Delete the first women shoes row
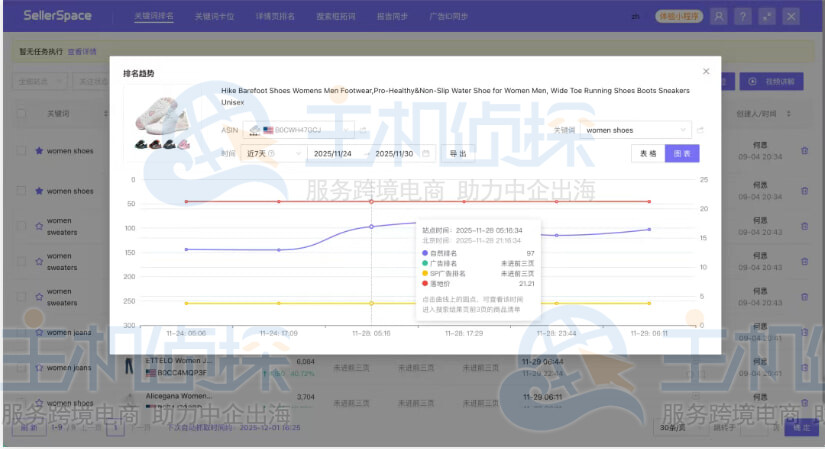 tap(804, 151)
